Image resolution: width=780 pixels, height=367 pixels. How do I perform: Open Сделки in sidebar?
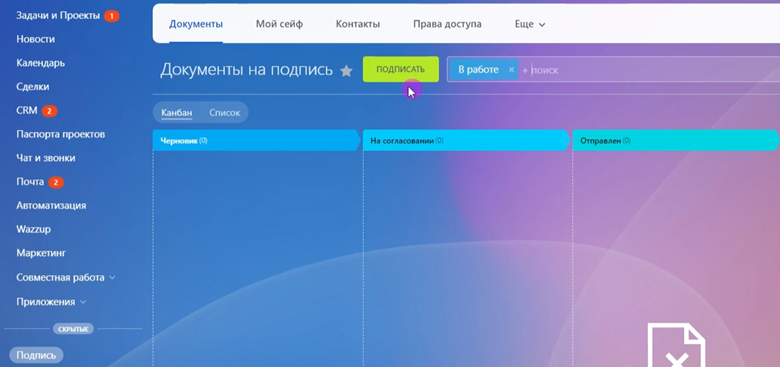tap(33, 87)
